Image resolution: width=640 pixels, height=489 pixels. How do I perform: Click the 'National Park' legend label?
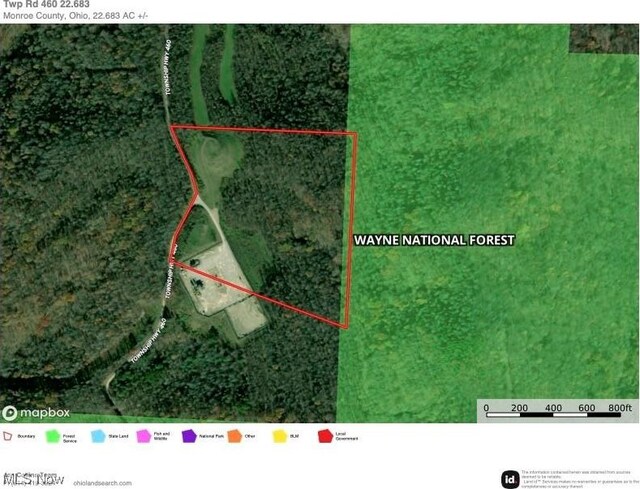[x=211, y=436]
